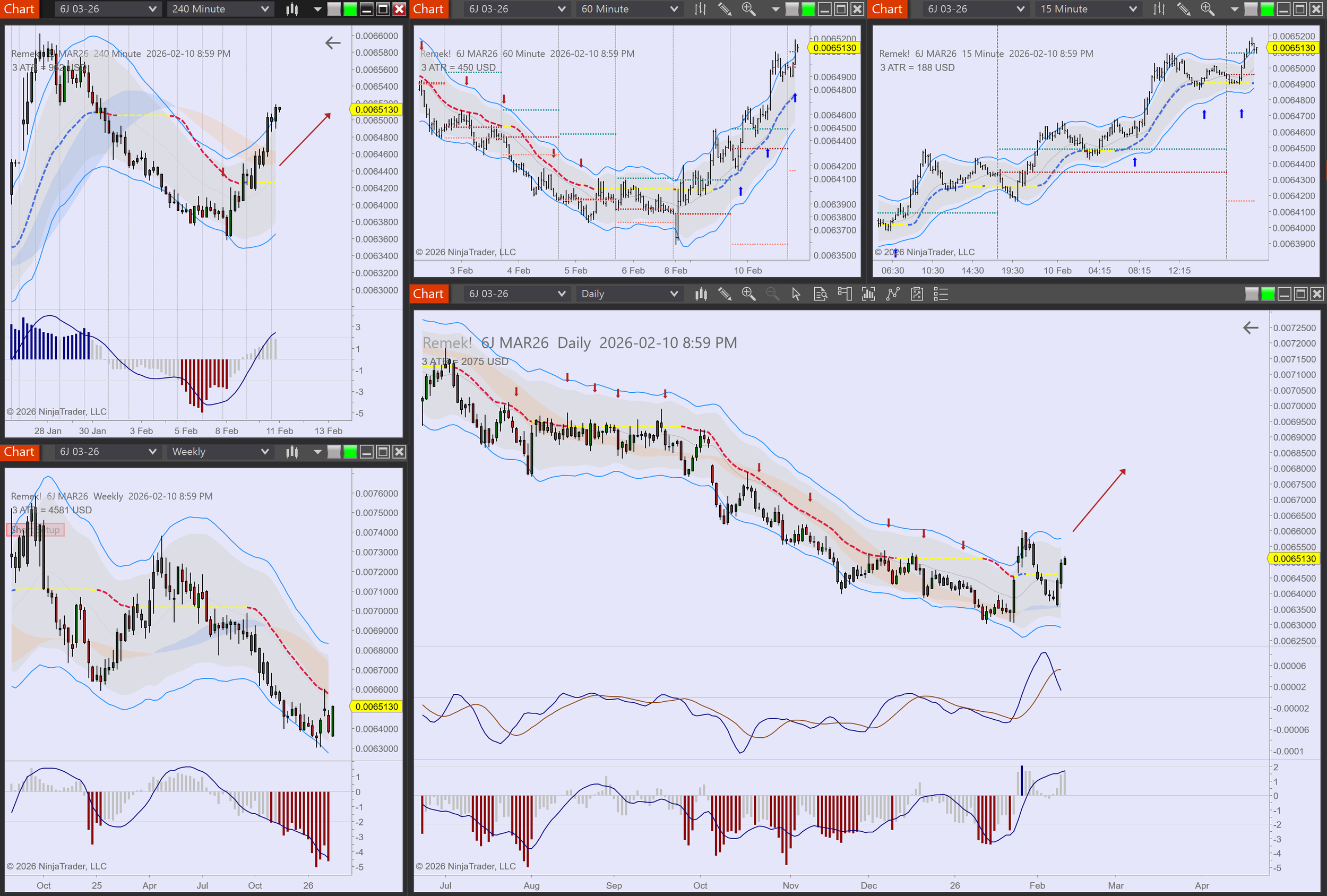
Task: Click zoom in magnifier on Daily chart
Action: point(748,294)
